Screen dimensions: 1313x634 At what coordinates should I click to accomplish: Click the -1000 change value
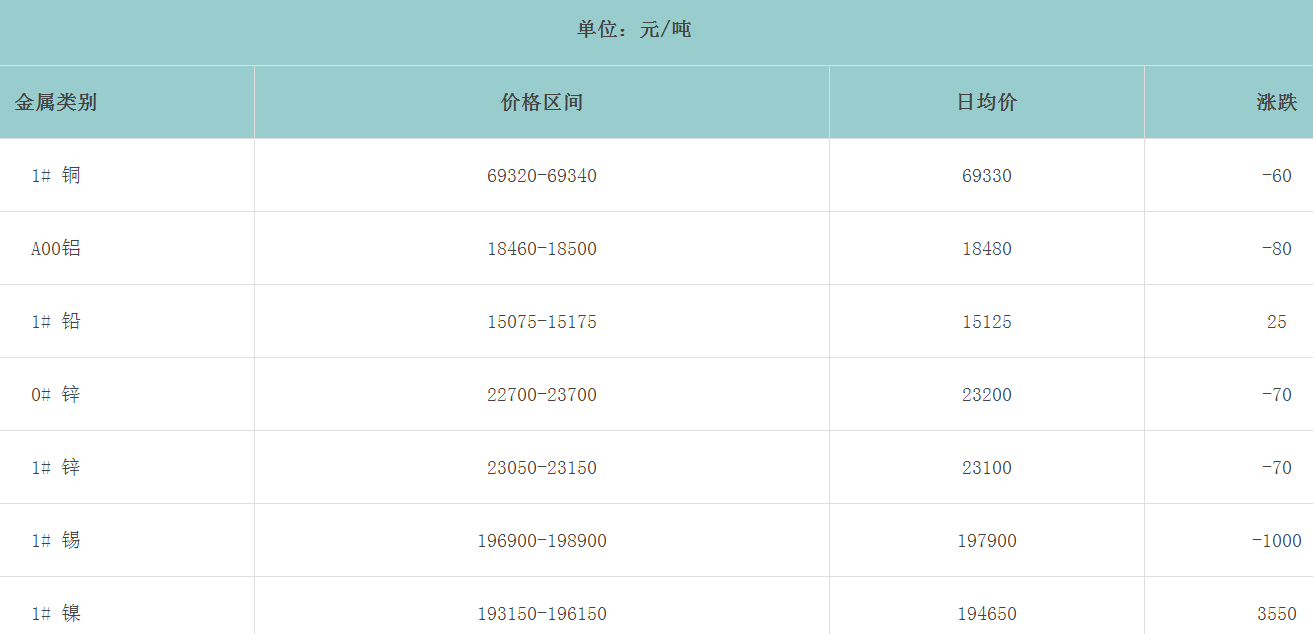pyautogui.click(x=1276, y=541)
